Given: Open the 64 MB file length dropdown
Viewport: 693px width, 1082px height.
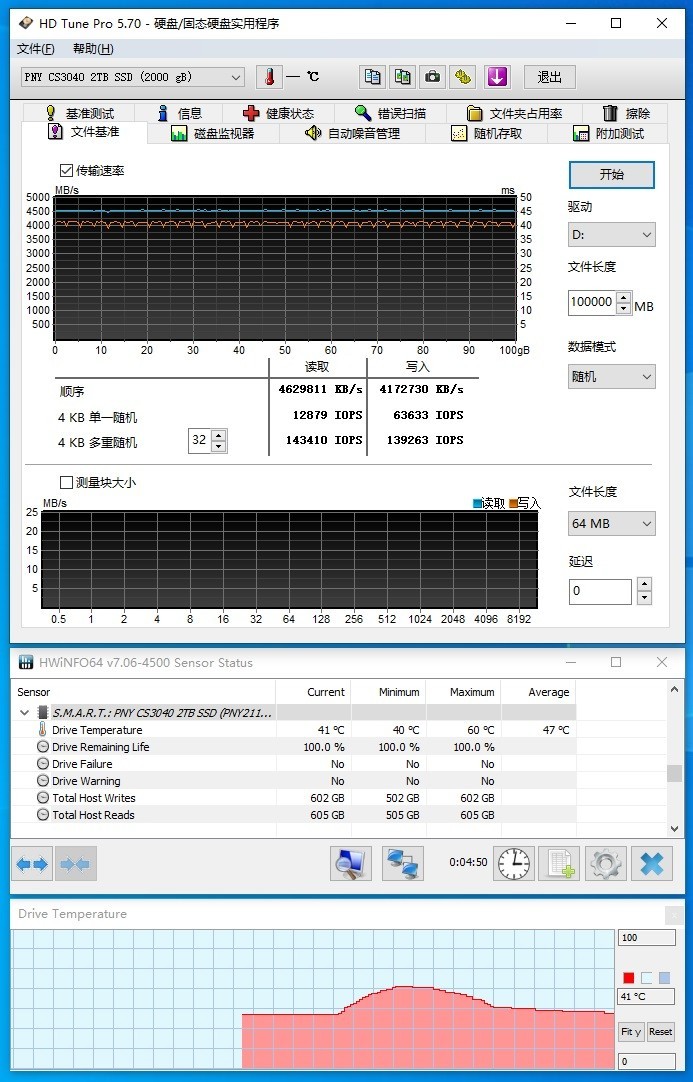Looking at the screenshot, I should point(612,524).
